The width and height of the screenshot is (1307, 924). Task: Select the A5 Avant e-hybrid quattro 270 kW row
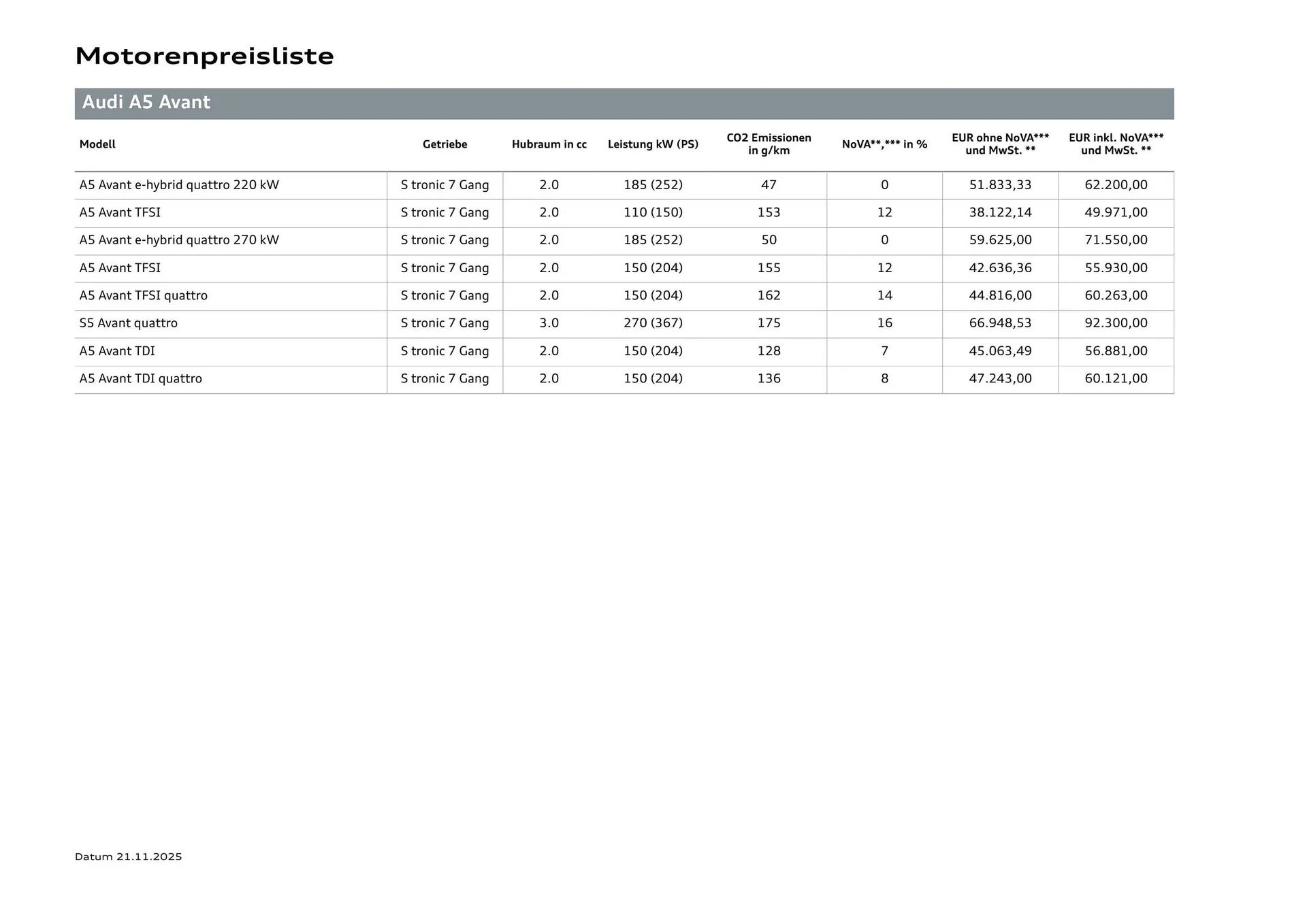click(179, 240)
